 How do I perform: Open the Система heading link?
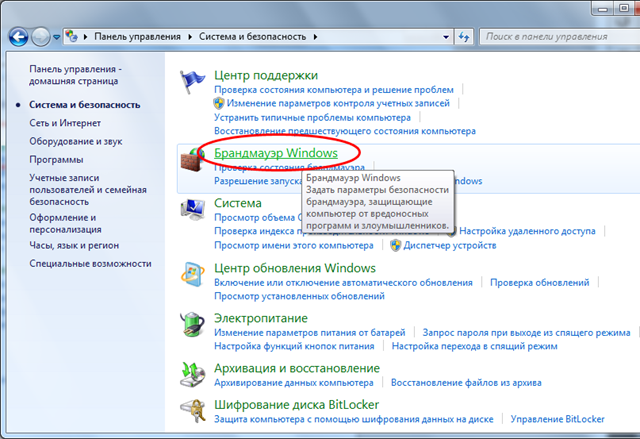coord(238,203)
